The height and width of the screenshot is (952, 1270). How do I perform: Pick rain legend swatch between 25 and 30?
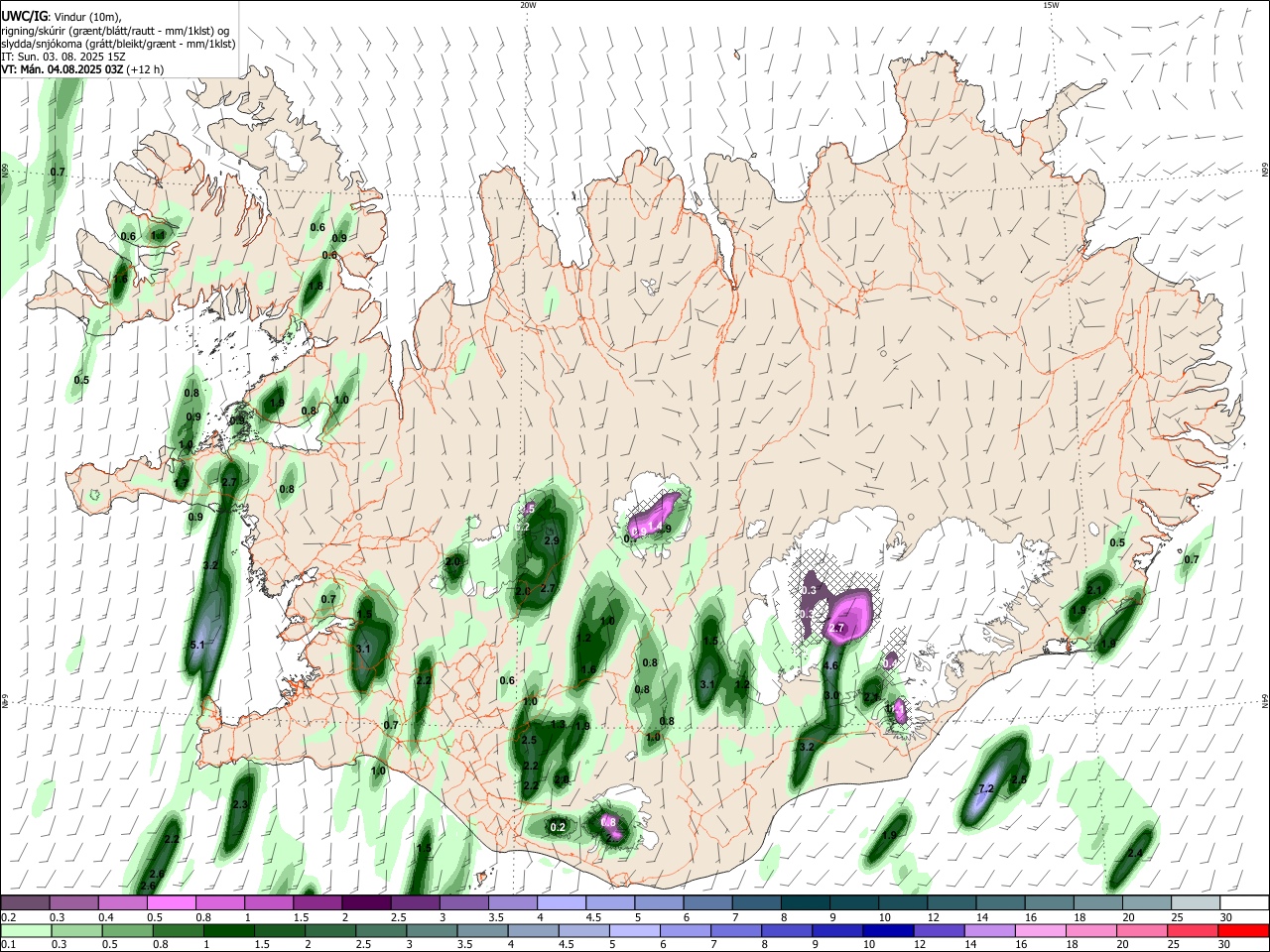click(x=1195, y=930)
